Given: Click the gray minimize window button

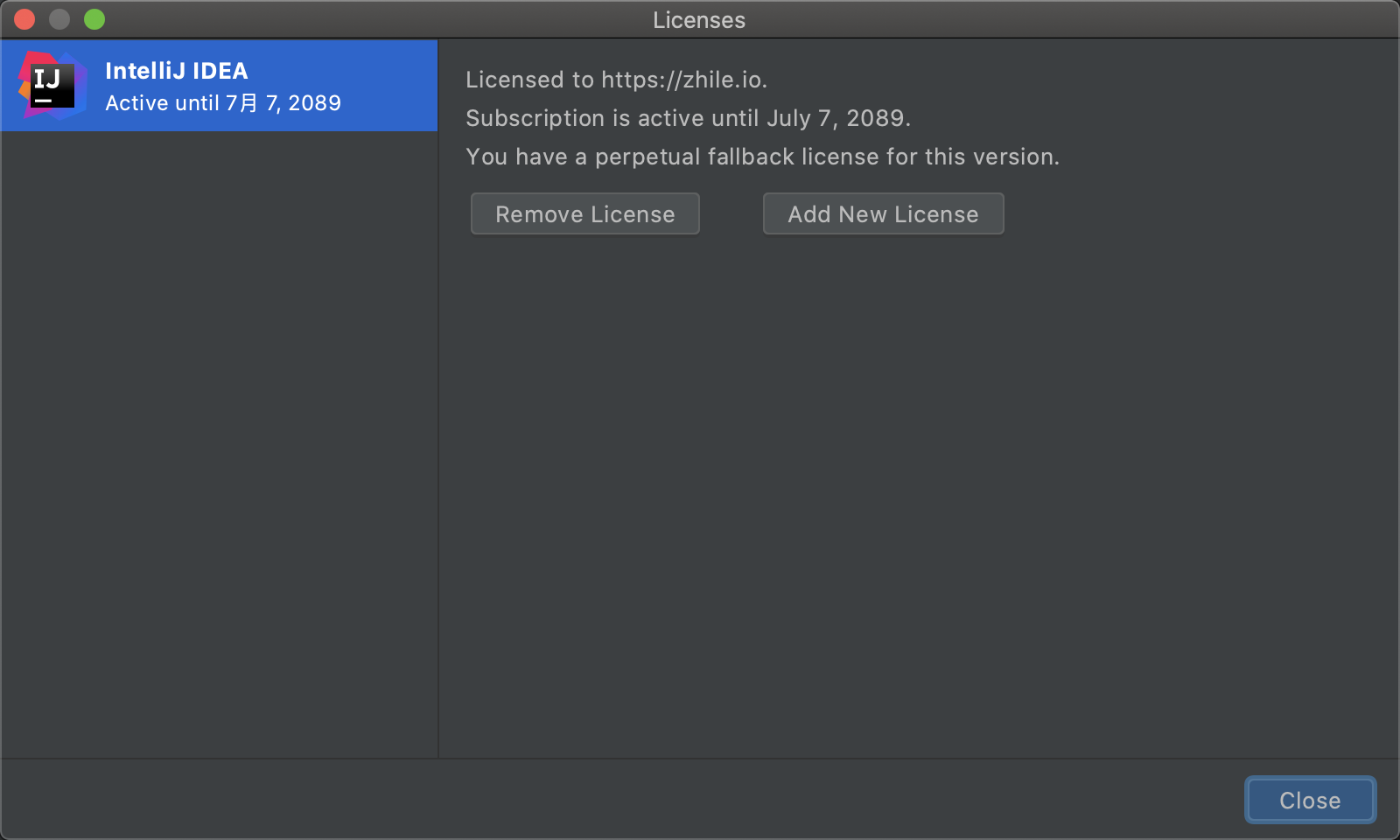Looking at the screenshot, I should point(59,19).
